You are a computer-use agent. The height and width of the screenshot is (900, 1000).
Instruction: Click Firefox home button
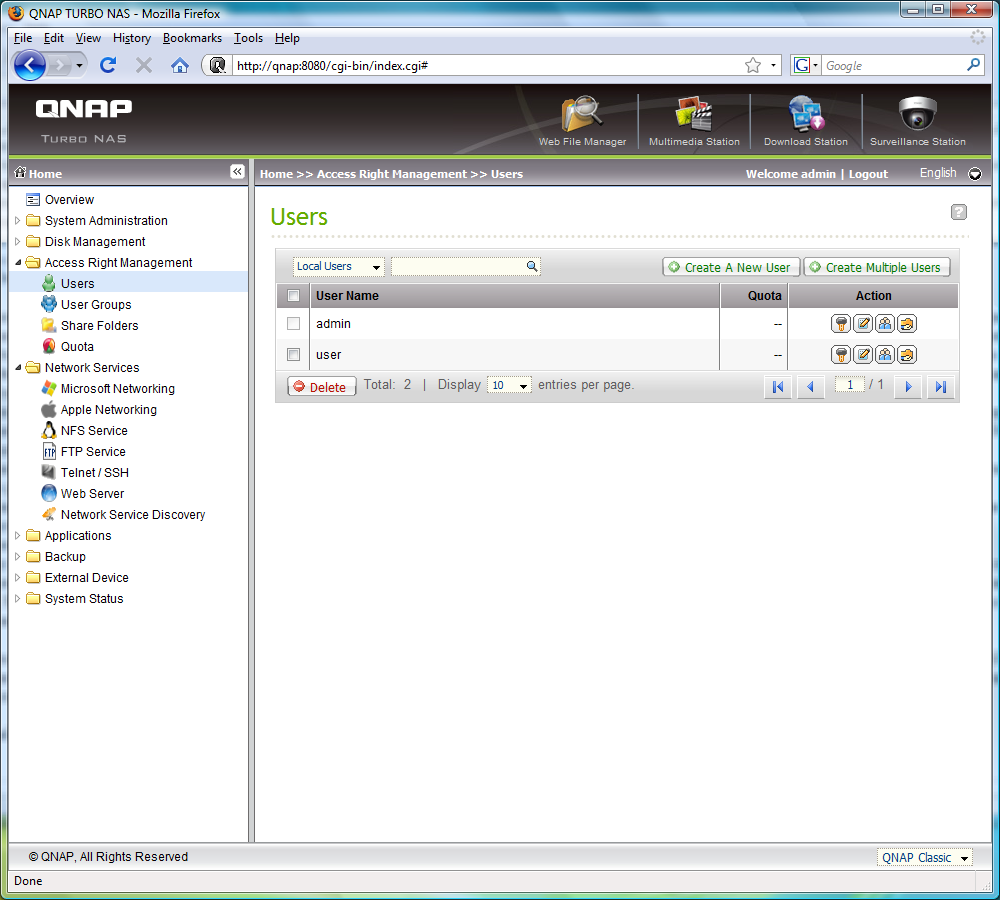pos(180,65)
